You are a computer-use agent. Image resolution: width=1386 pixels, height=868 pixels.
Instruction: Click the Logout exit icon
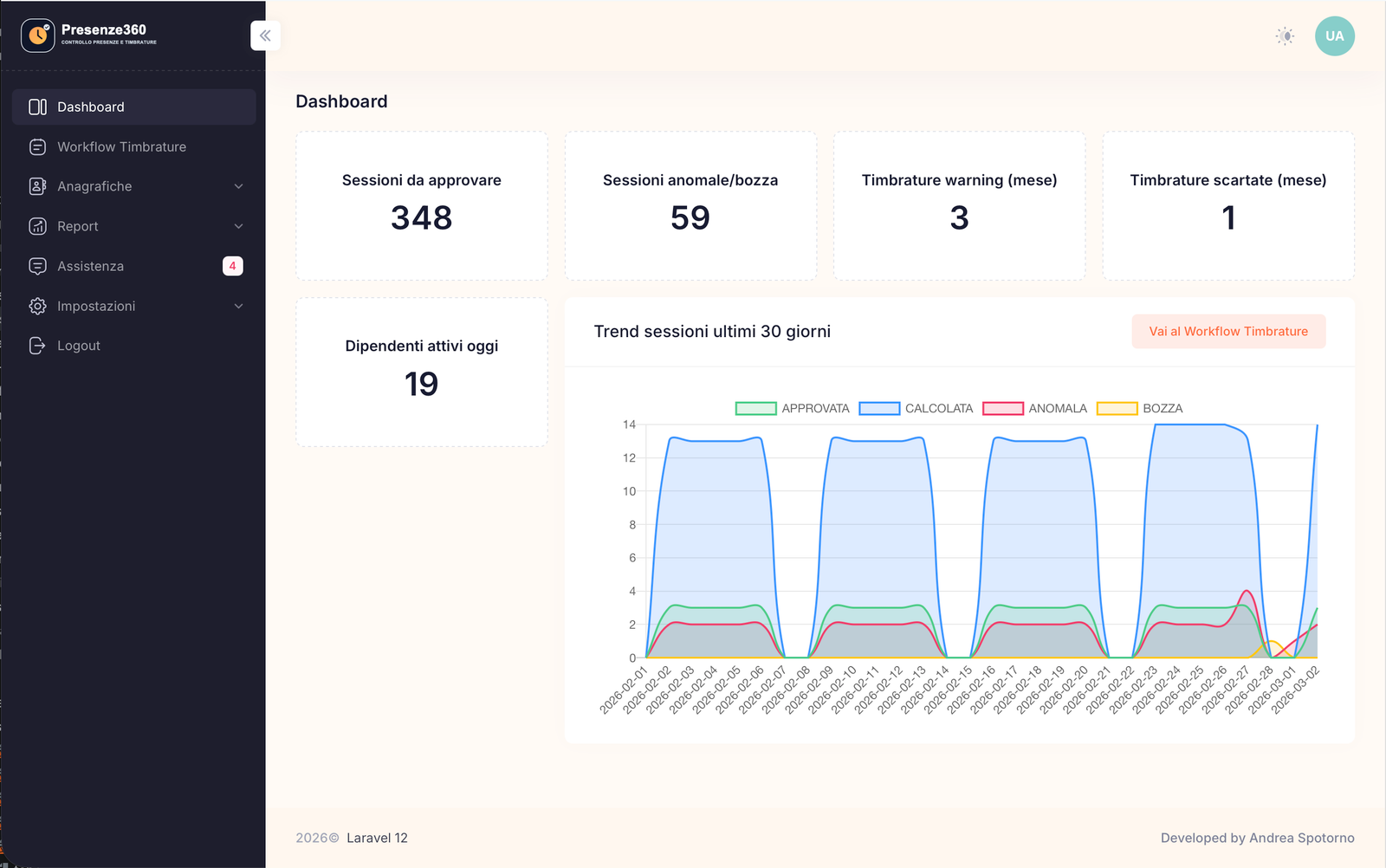37,346
